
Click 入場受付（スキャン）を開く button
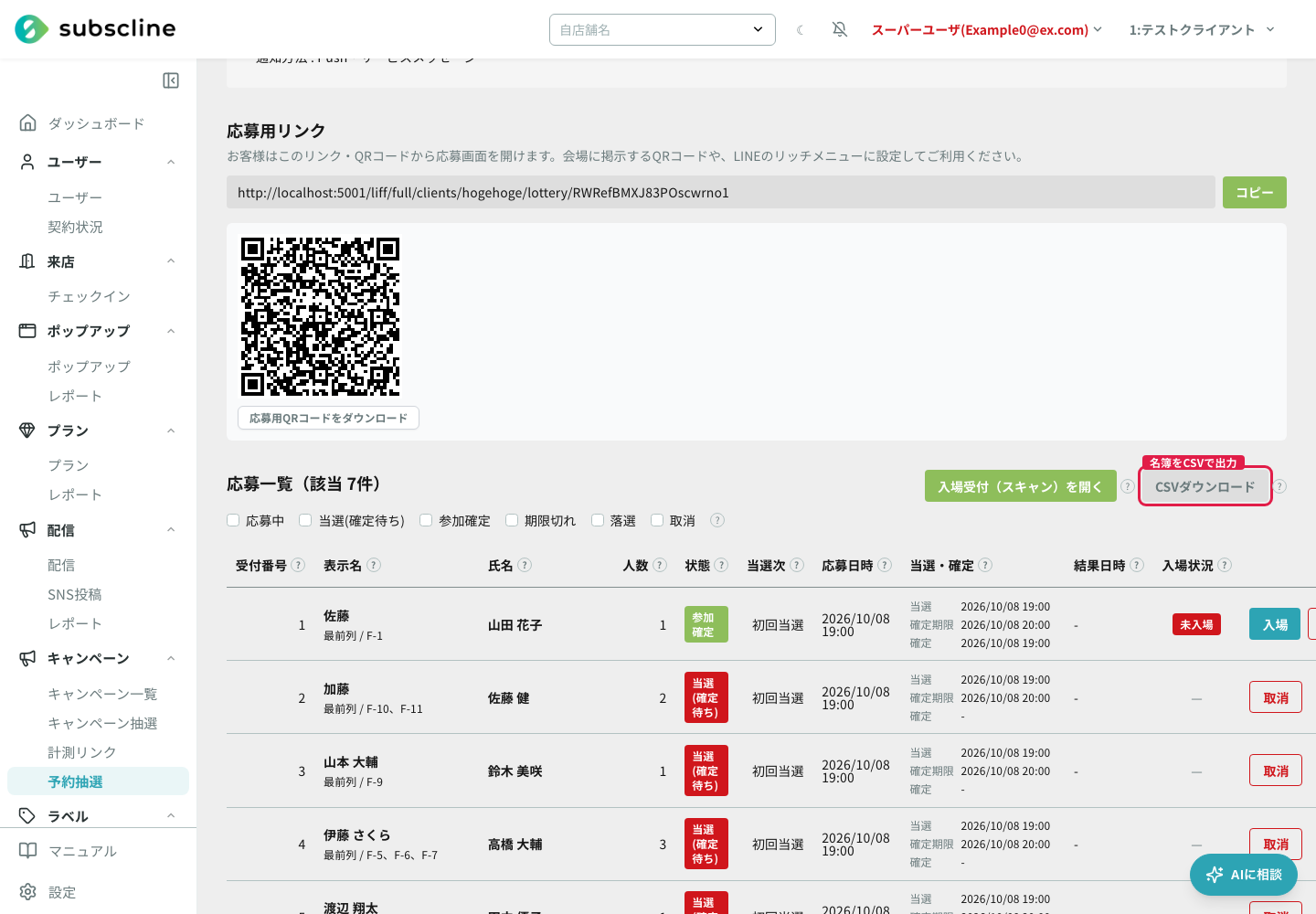1021,486
